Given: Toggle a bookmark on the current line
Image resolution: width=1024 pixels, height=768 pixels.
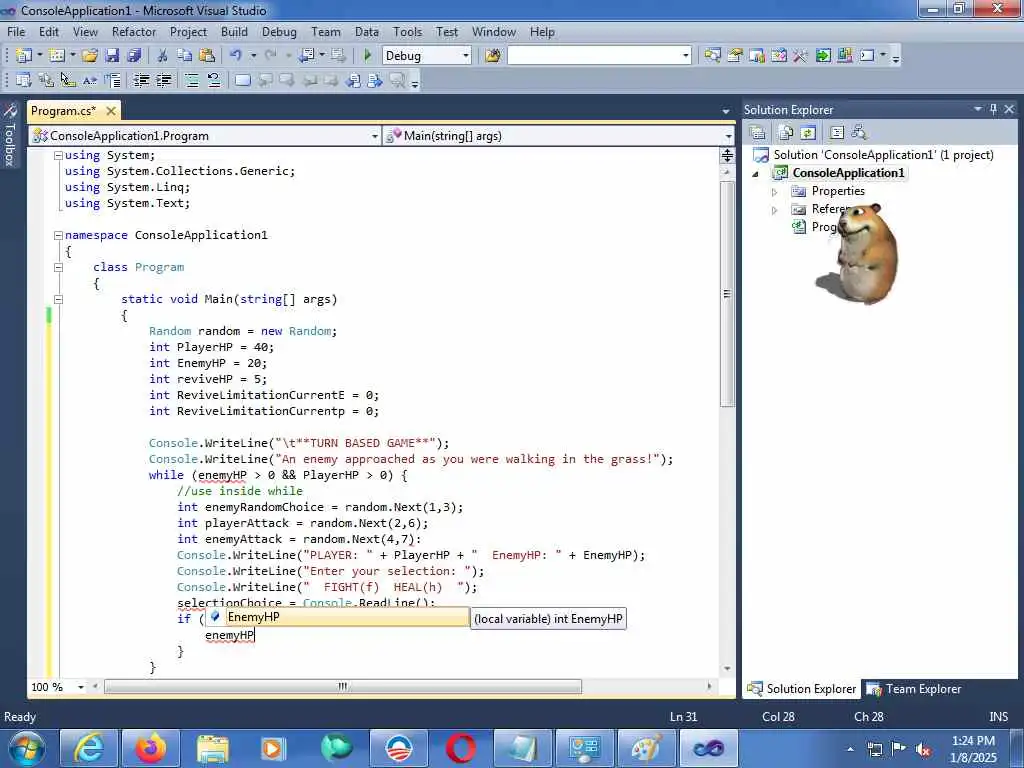Looking at the screenshot, I should click(x=243, y=80).
